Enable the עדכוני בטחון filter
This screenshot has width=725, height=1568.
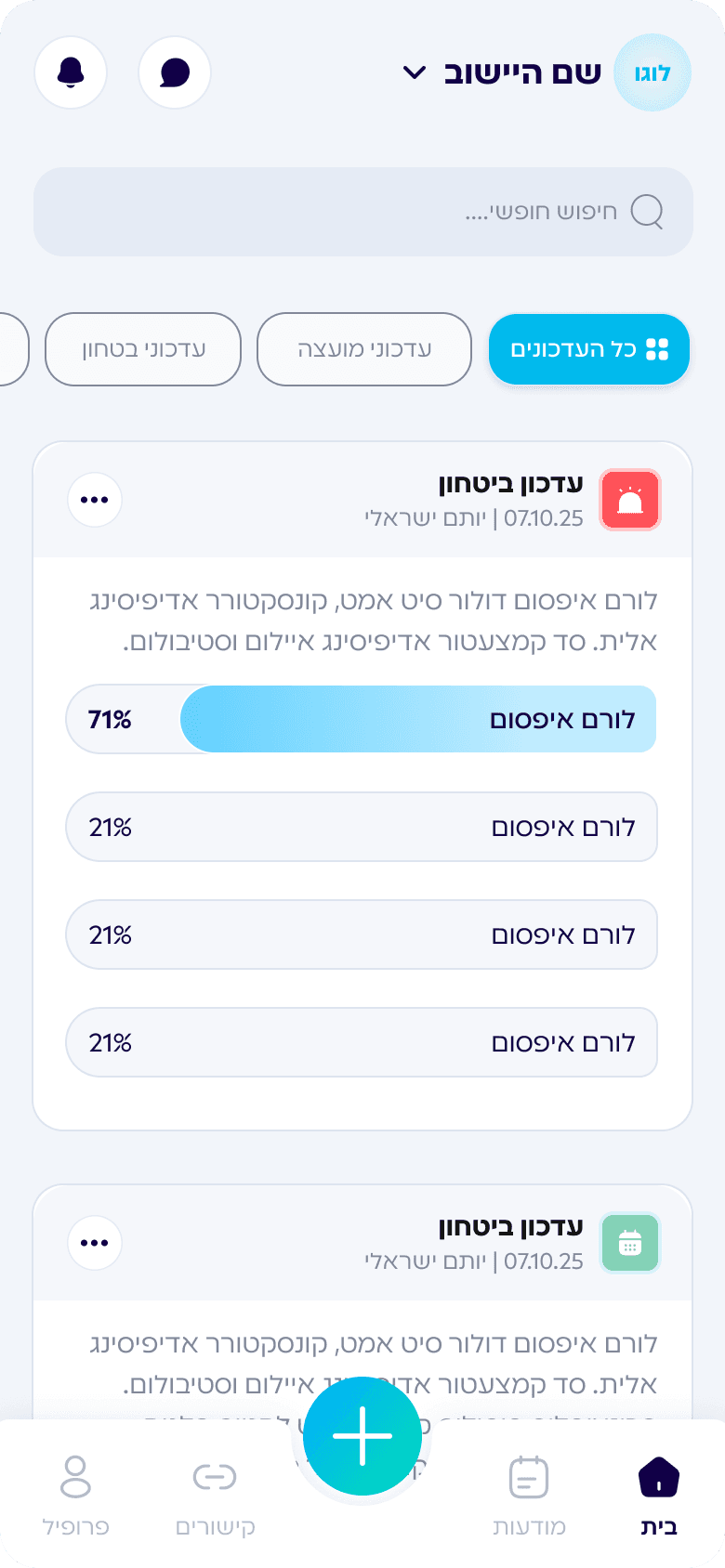[x=142, y=349]
